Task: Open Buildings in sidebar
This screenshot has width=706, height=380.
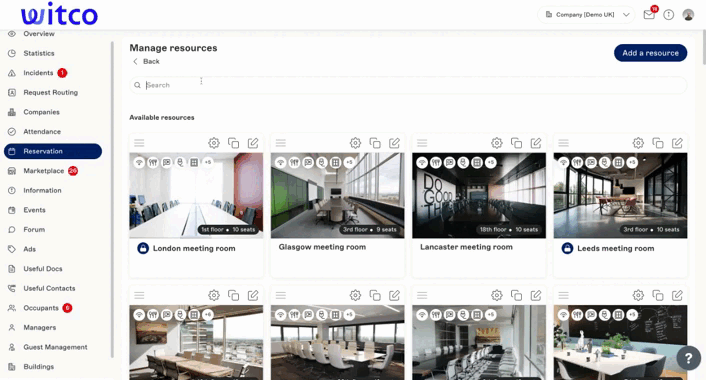Action: pyautogui.click(x=39, y=366)
